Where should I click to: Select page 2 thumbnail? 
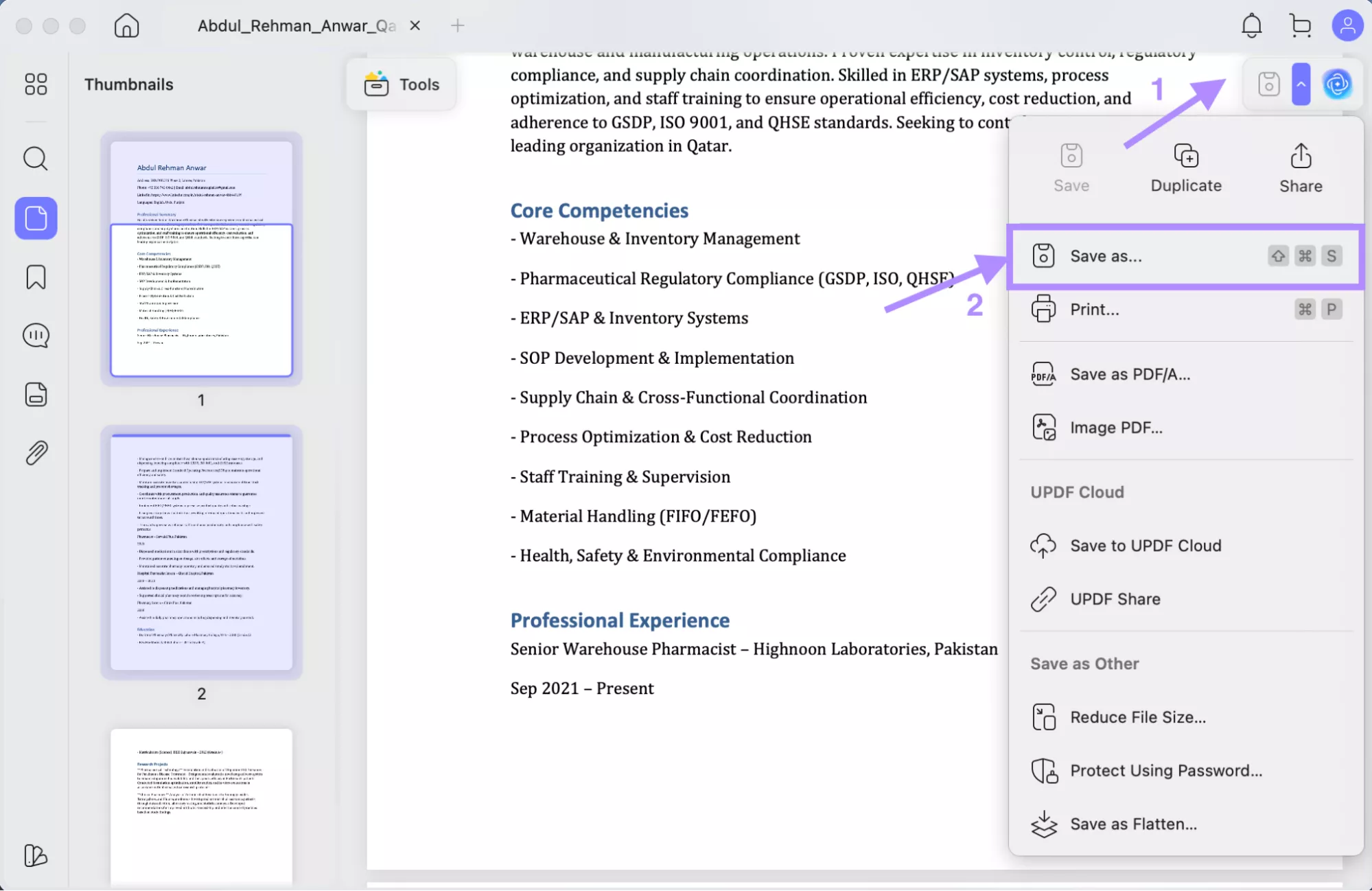coord(201,552)
